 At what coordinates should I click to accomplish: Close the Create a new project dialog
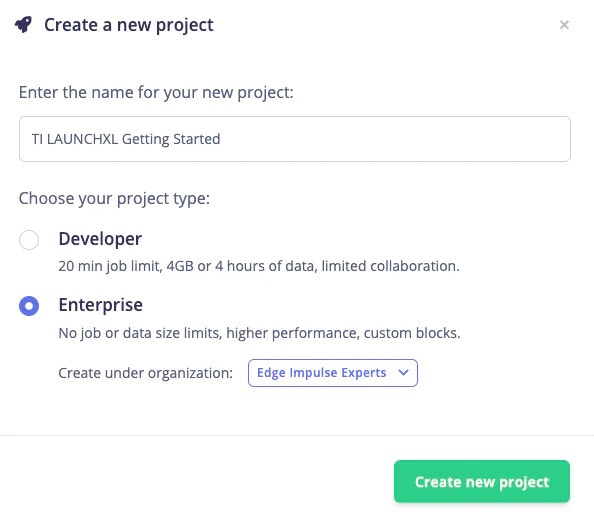pyautogui.click(x=564, y=25)
